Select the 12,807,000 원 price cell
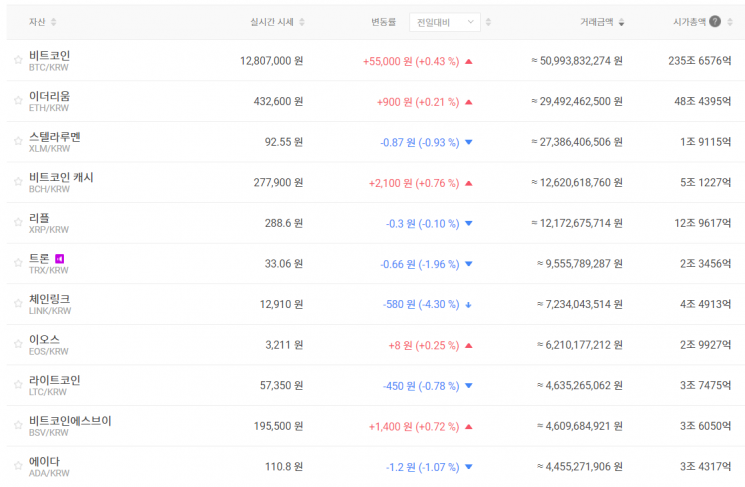 (x=271, y=61)
